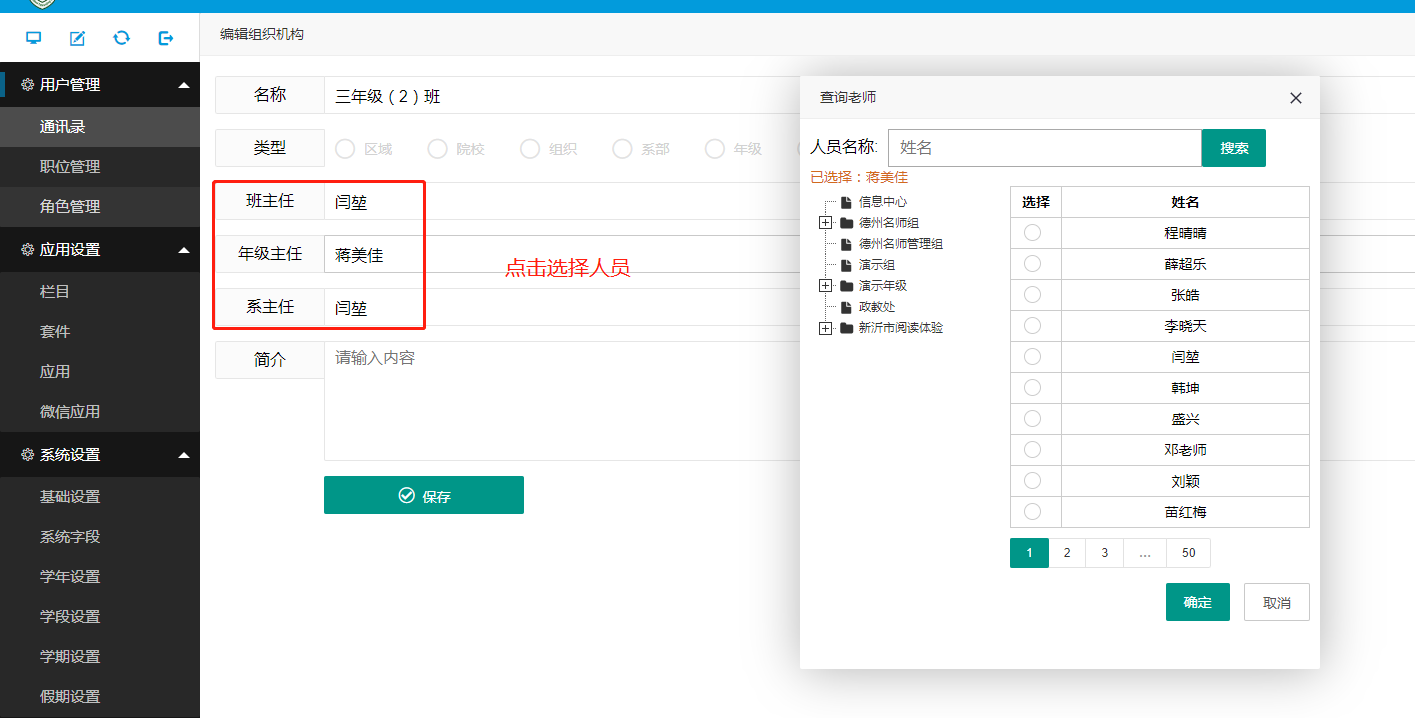Select the radio button for 韩坤
Image resolution: width=1415 pixels, height=718 pixels.
click(1033, 388)
